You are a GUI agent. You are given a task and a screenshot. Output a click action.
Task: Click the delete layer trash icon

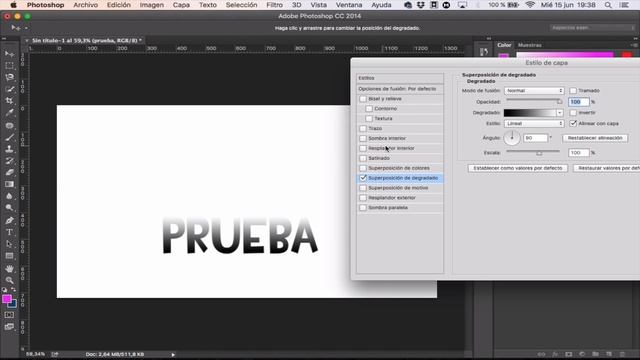622,354
